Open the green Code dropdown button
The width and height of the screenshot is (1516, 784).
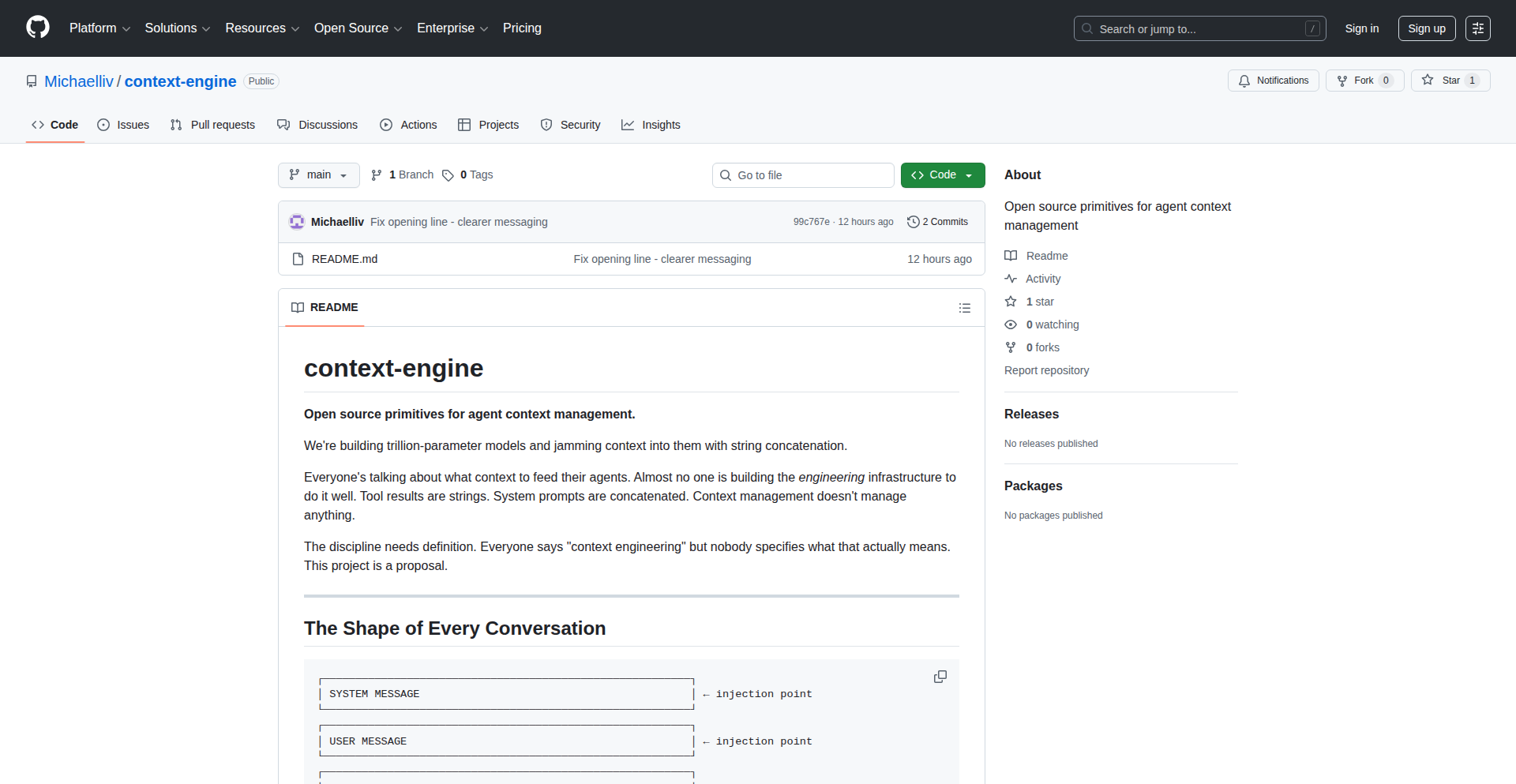(x=942, y=175)
